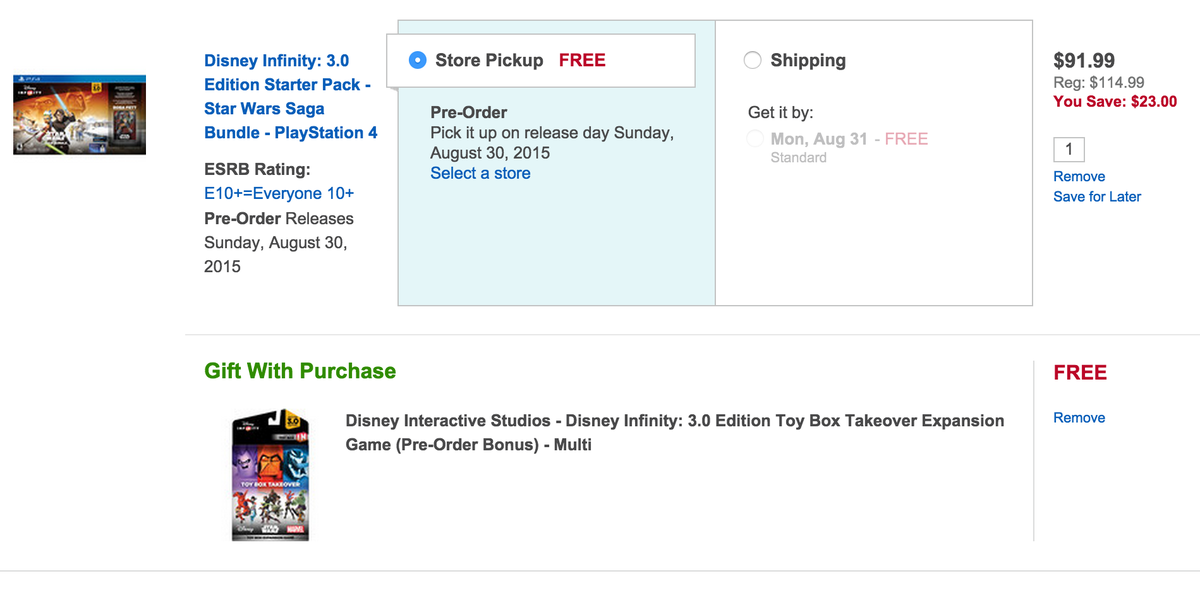Click the Shipping tab label
Viewport: 1200px width, 600px height.
pos(808,60)
